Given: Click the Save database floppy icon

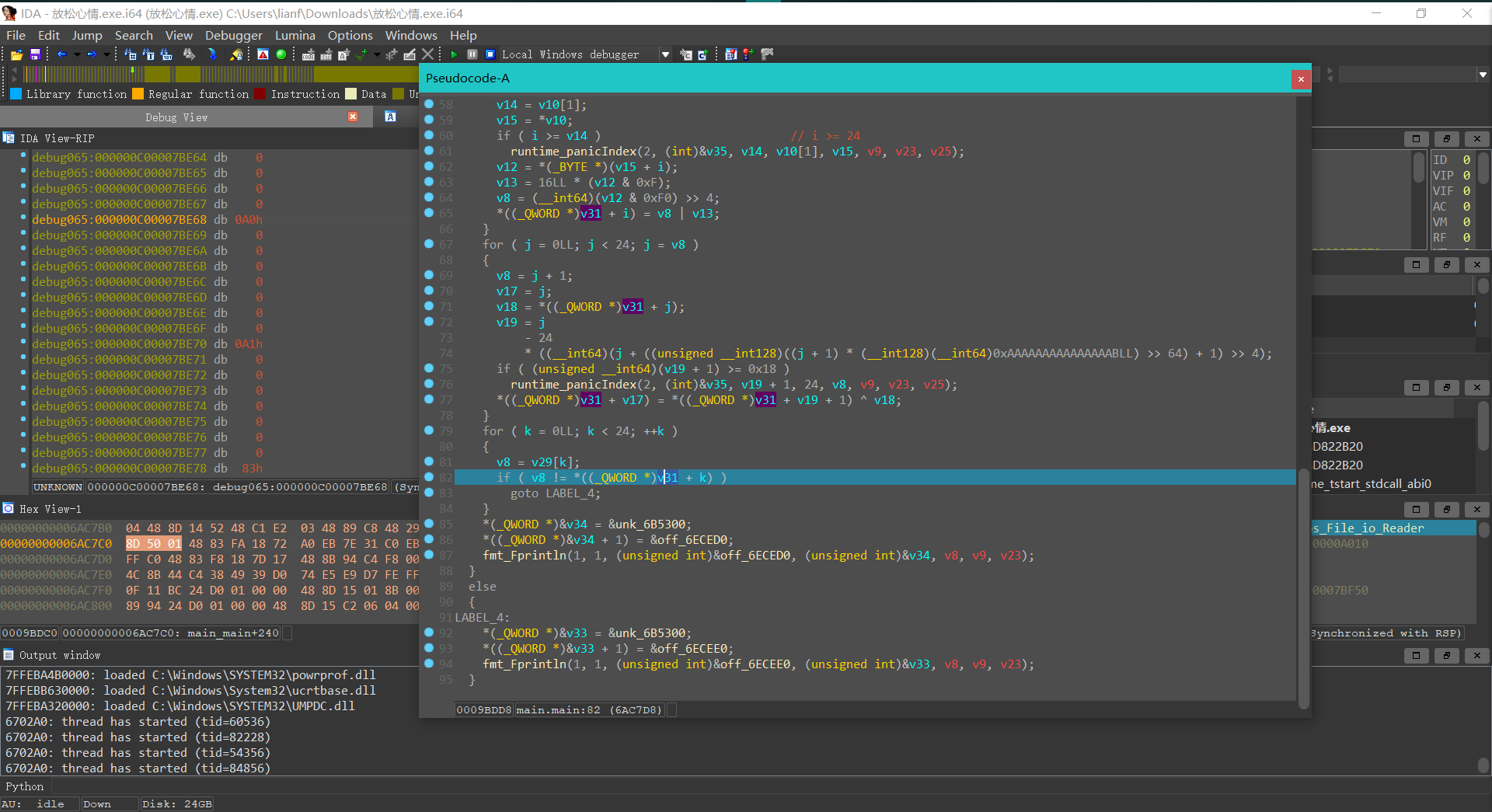Looking at the screenshot, I should pos(35,54).
